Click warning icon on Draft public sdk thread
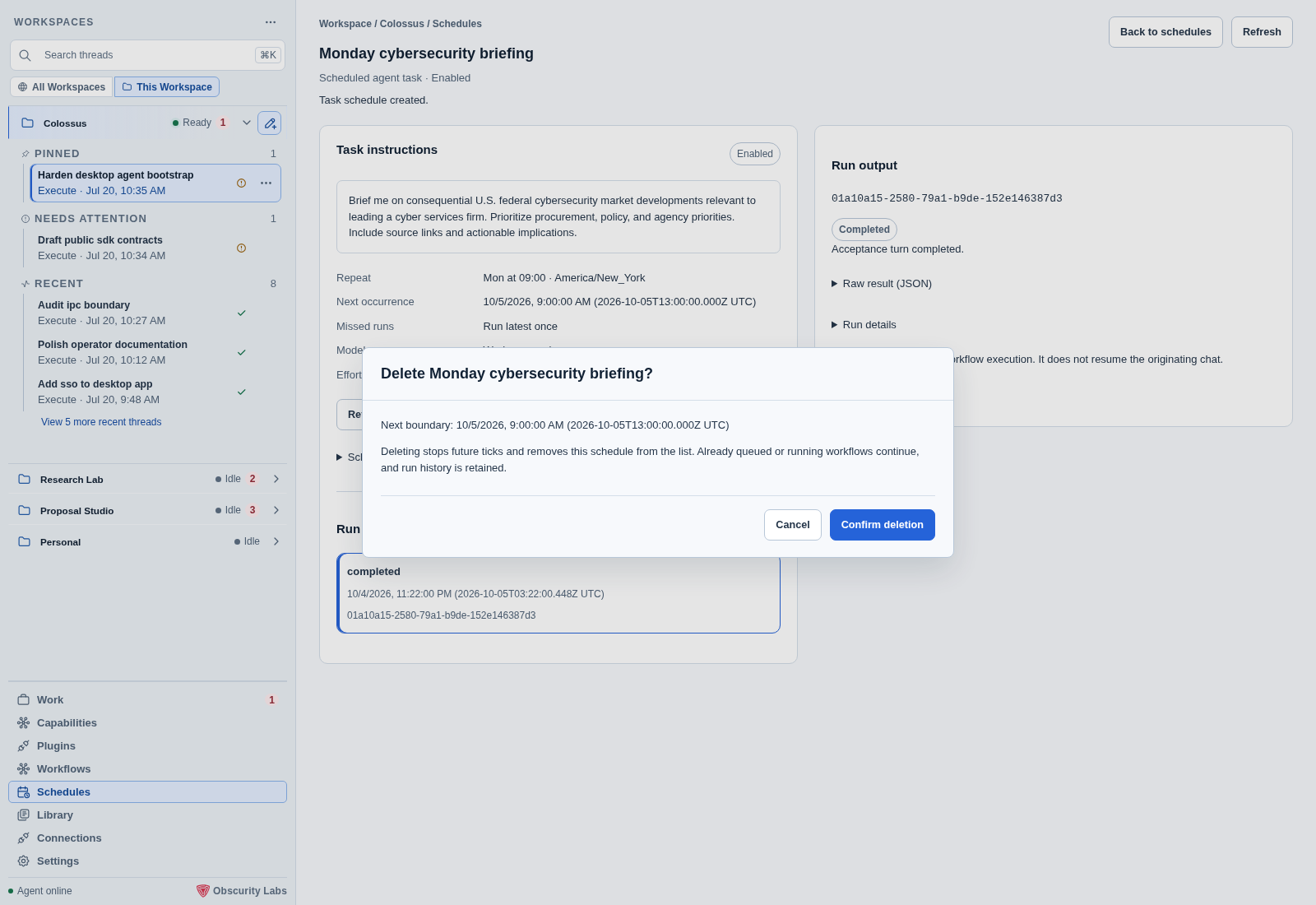1316x905 pixels. click(x=241, y=248)
